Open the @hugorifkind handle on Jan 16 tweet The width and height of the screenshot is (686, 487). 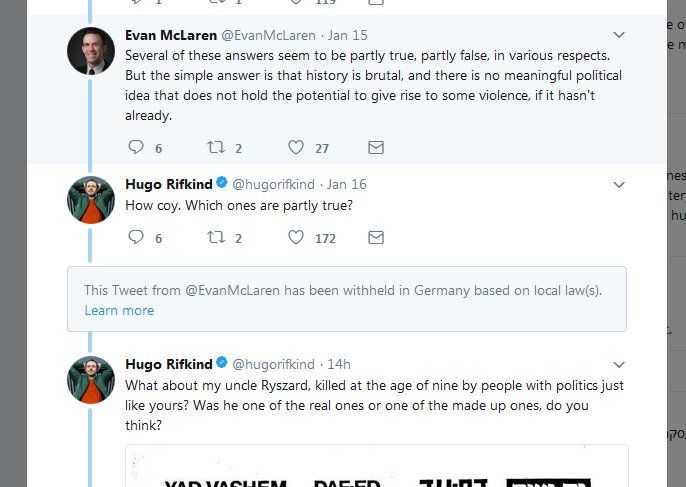(x=273, y=184)
